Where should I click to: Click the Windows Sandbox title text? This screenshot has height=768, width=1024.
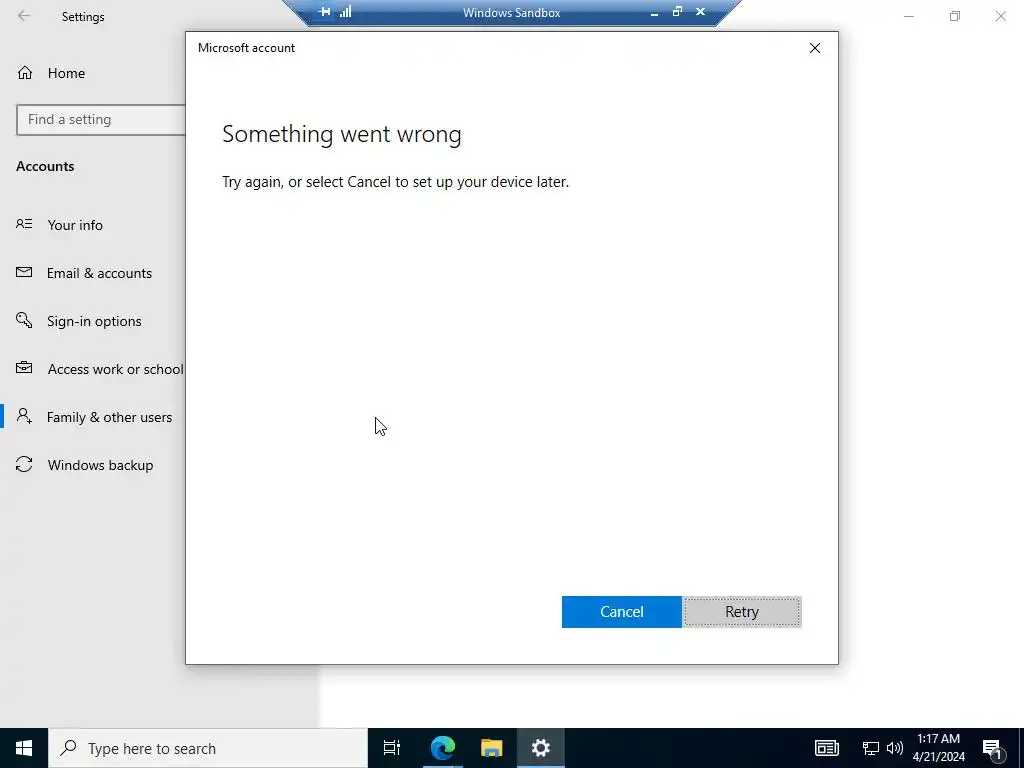[x=511, y=12]
